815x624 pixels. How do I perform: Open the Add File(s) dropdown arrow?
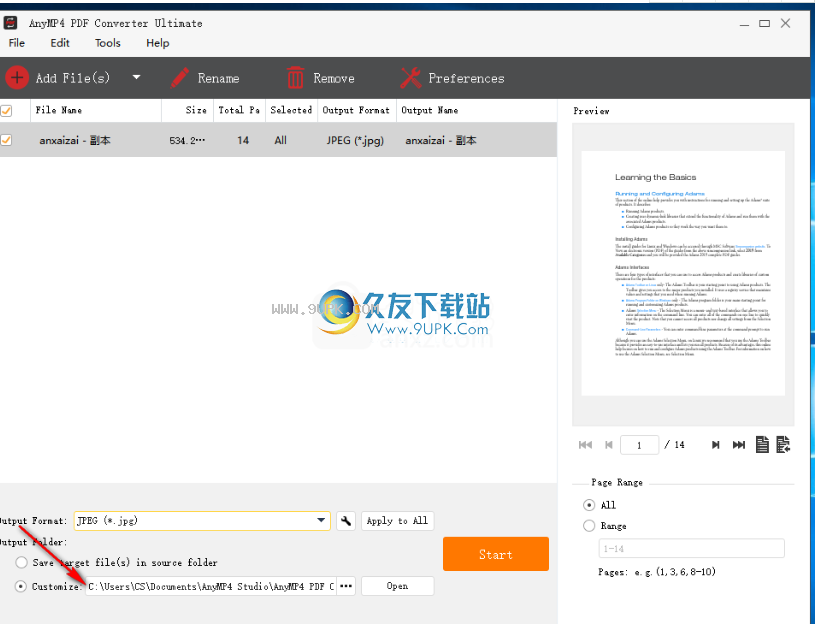(x=136, y=77)
